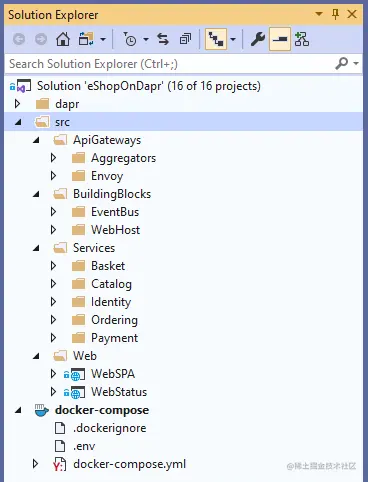Viewport: 368px width, 482px height.
Task: Select the Services folder label
Action: click(x=94, y=248)
